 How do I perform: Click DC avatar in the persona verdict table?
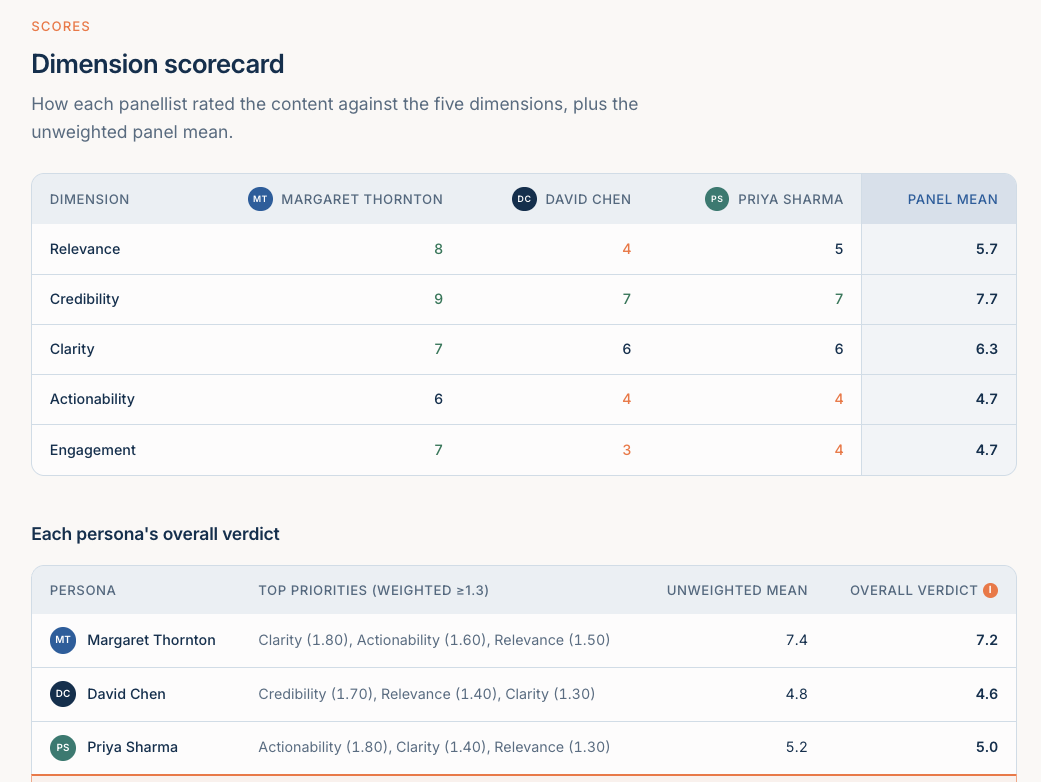63,694
